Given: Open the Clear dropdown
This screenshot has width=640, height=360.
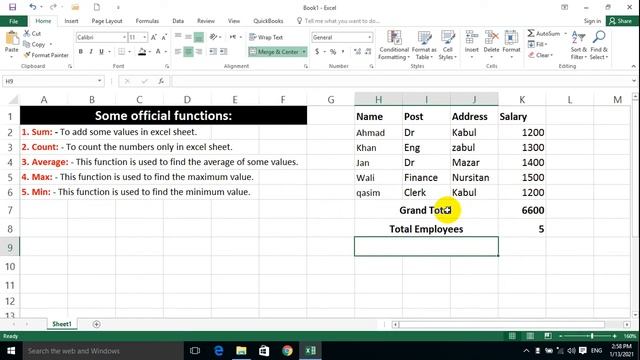Looking at the screenshot, I should point(540,55).
